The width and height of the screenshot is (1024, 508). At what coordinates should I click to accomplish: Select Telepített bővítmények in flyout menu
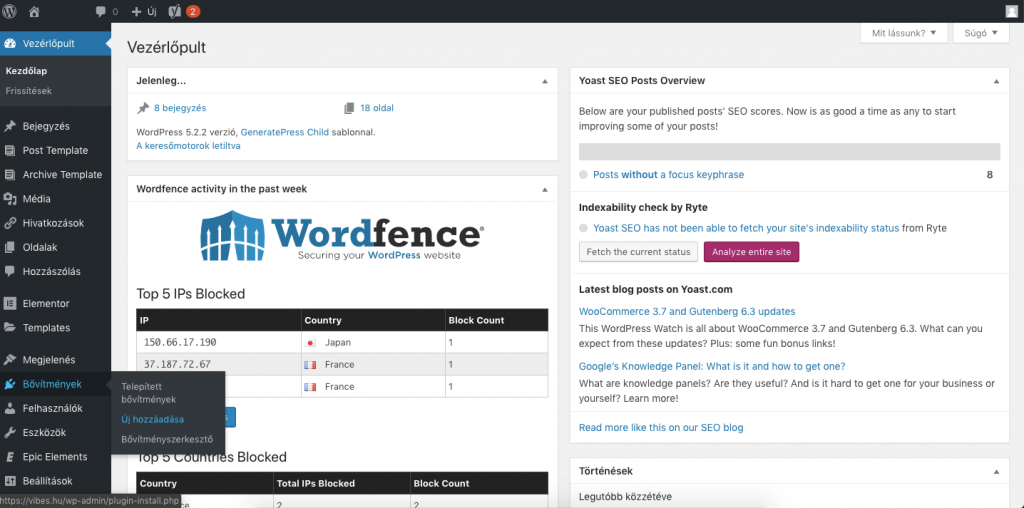coord(149,392)
